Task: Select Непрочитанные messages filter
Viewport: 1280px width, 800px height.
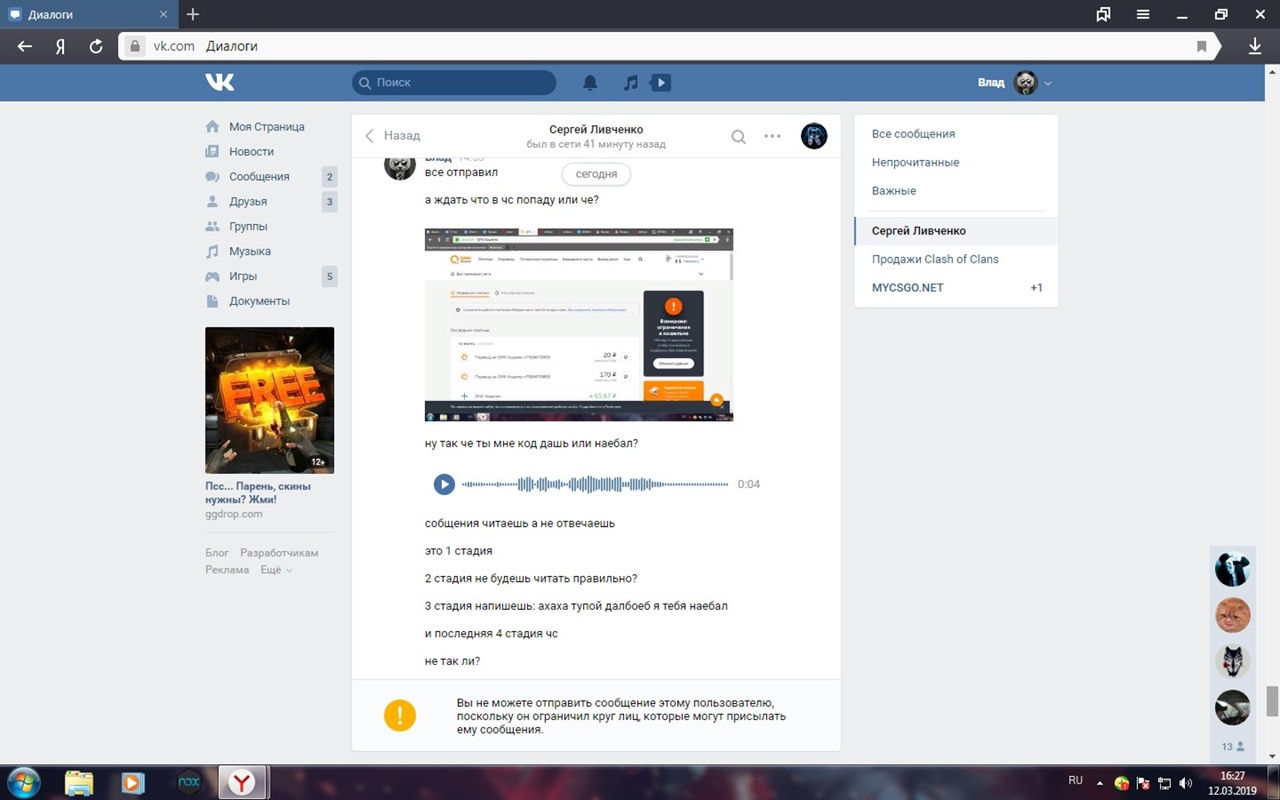Action: [x=915, y=162]
